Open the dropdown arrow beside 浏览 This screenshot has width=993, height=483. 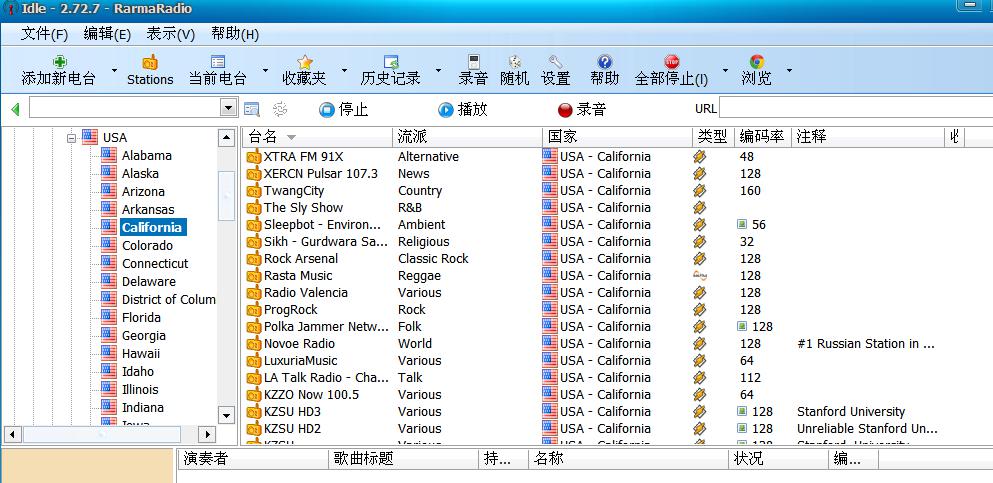click(790, 70)
